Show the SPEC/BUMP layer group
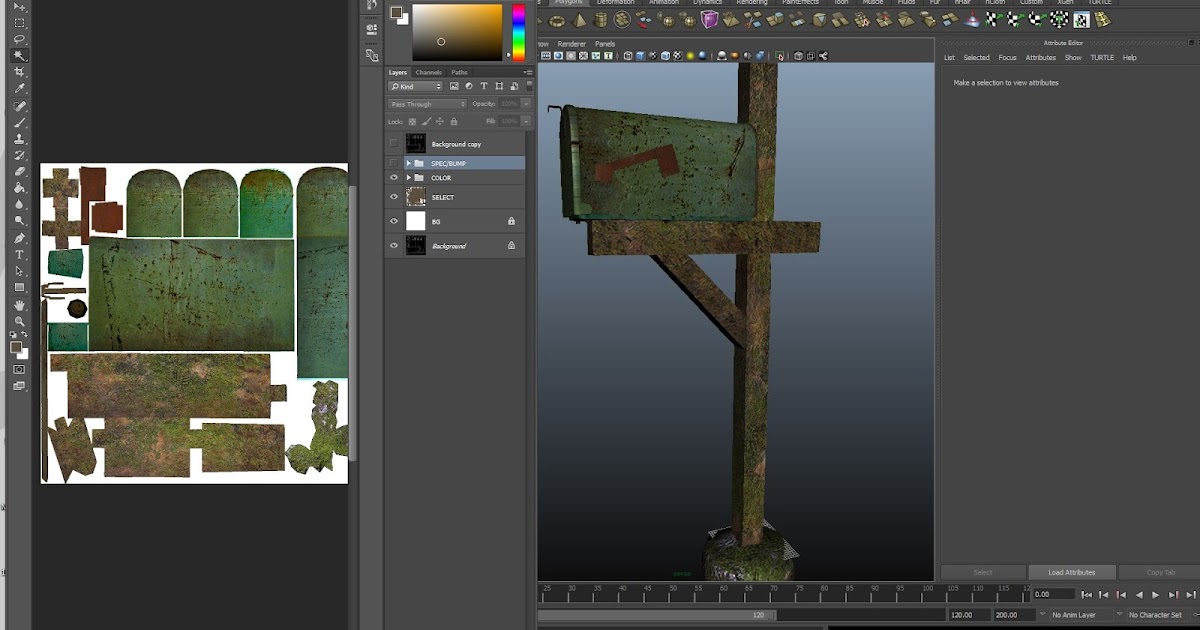 tap(394, 163)
